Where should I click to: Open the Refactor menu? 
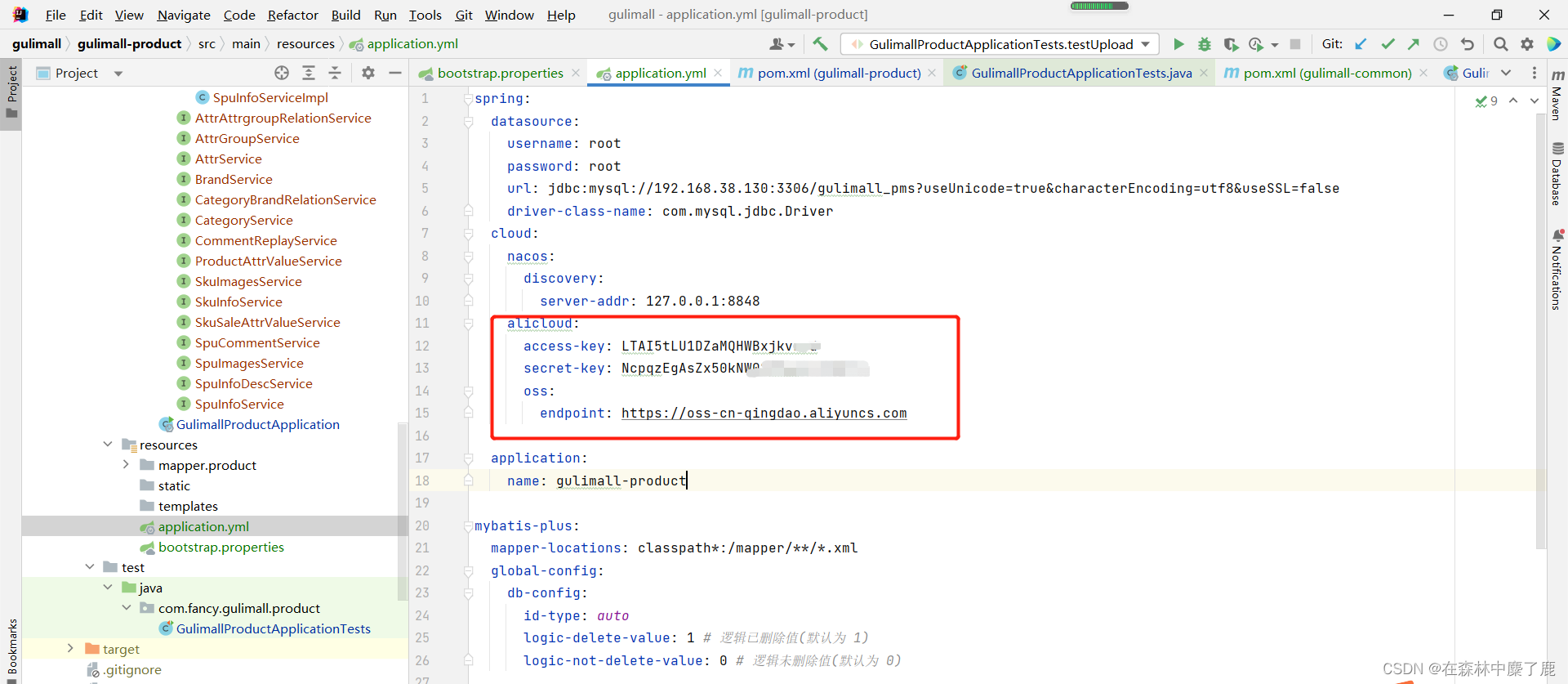(292, 15)
